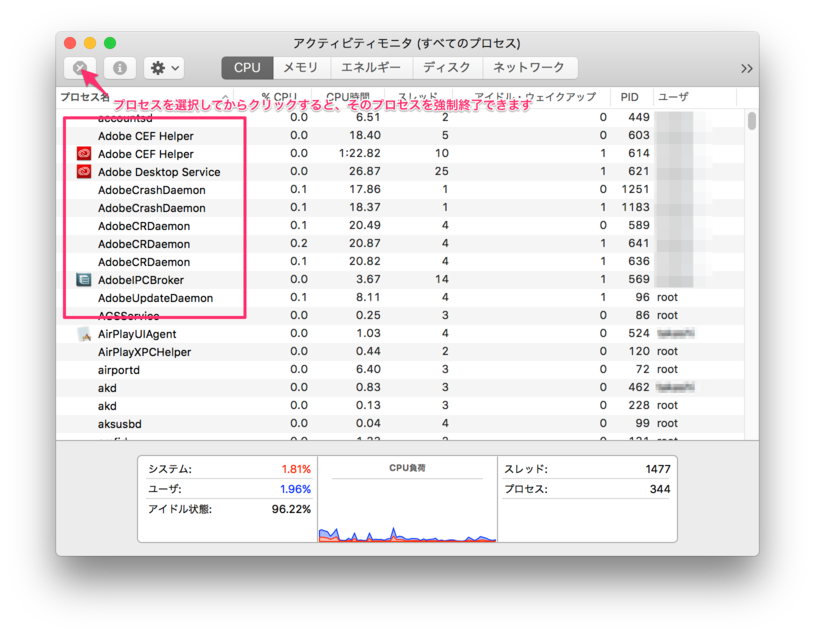Click the スレッド count 1477
The image size is (815, 636).
pos(658,469)
